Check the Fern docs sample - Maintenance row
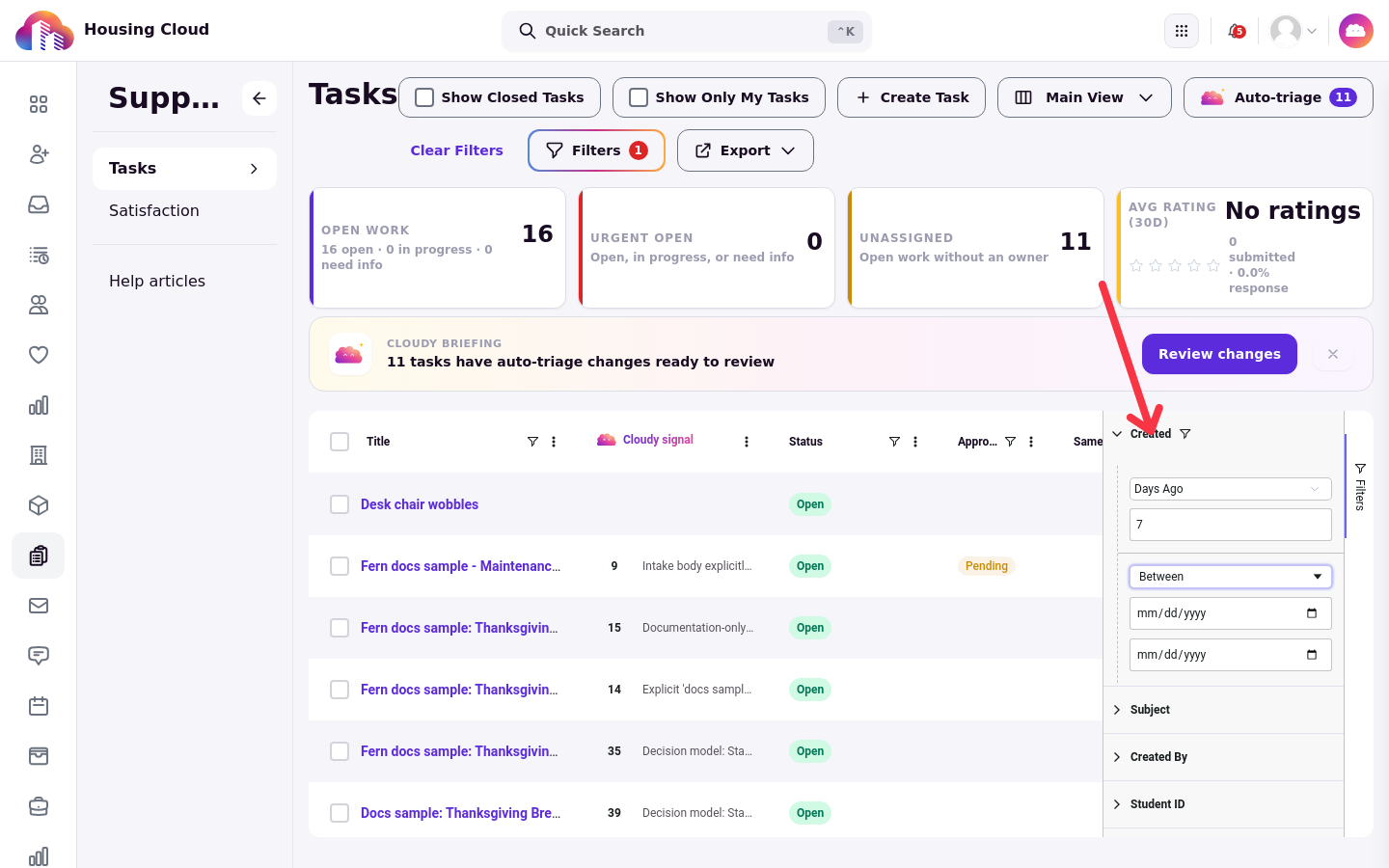Screen dimensions: 1389x868 [340, 566]
